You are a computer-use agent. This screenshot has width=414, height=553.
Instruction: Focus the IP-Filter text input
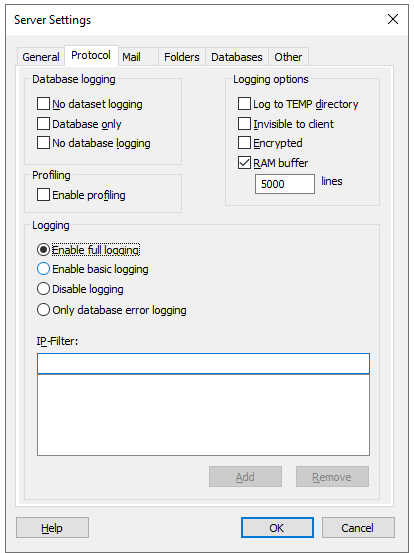(x=203, y=363)
